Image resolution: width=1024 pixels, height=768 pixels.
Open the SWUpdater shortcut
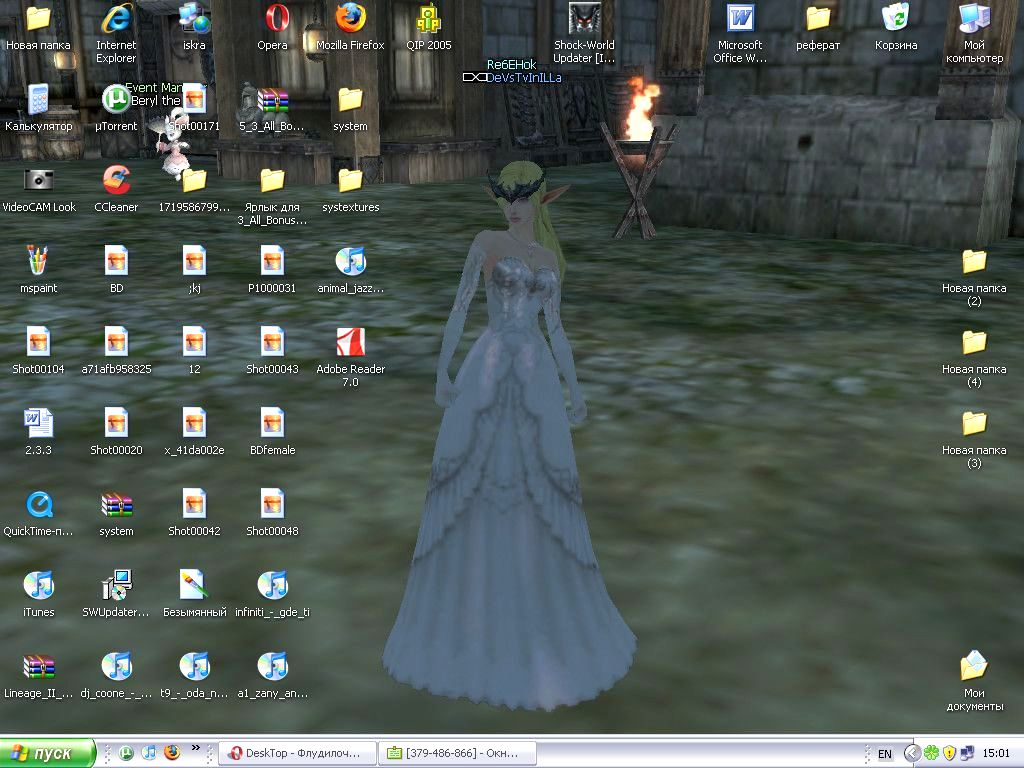coord(116,586)
